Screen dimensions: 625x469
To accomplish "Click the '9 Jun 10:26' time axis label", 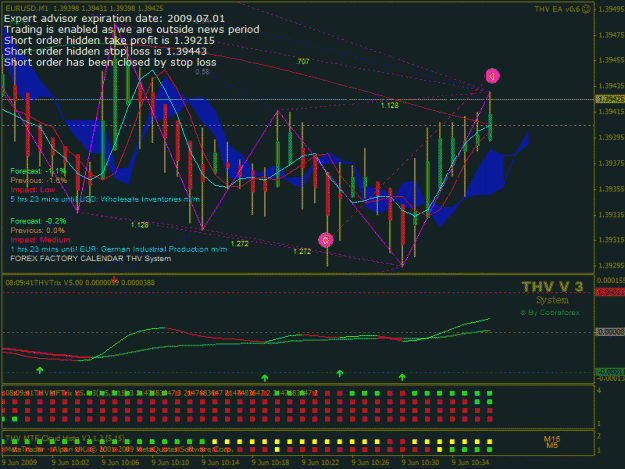I will tap(370, 462).
